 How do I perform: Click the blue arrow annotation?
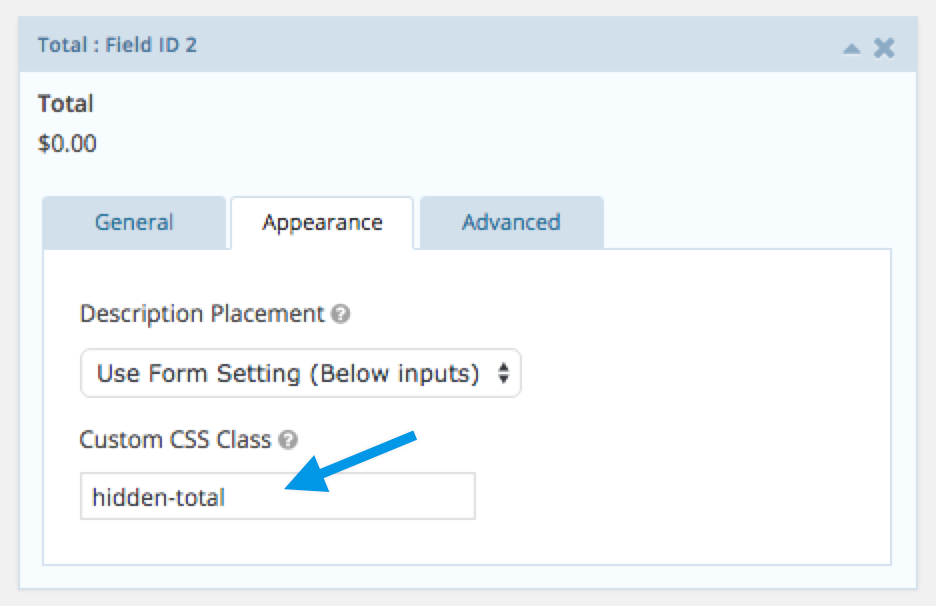360,461
